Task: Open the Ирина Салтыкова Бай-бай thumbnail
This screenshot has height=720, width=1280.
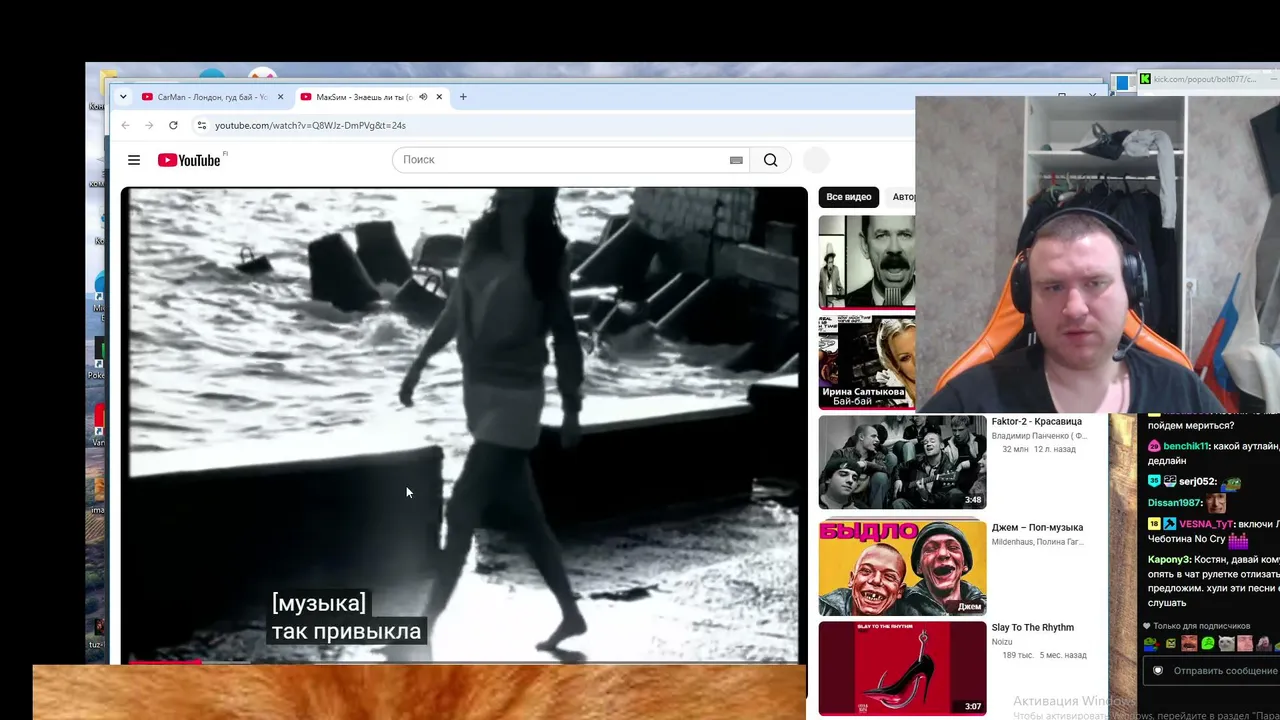Action: [867, 362]
